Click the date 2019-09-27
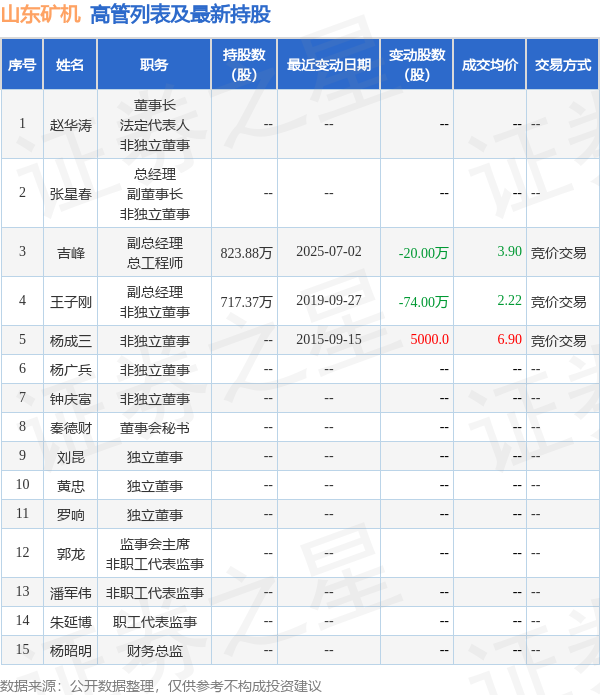 329,301
